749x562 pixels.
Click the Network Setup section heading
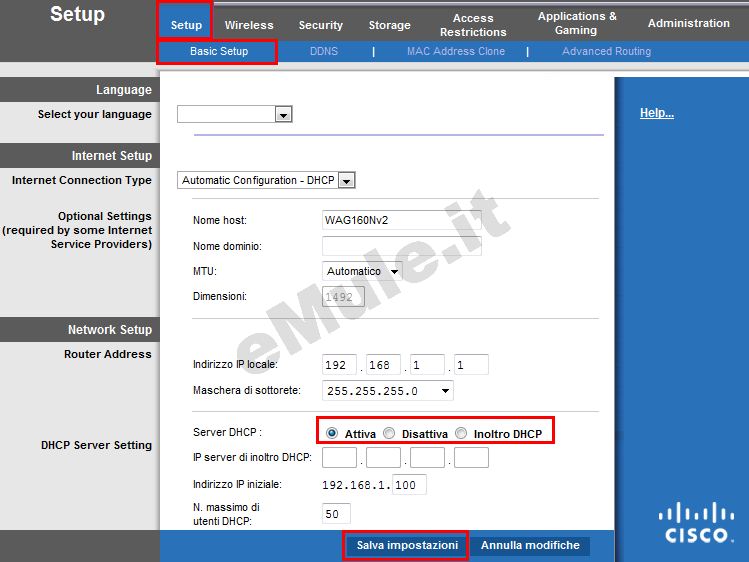click(109, 329)
